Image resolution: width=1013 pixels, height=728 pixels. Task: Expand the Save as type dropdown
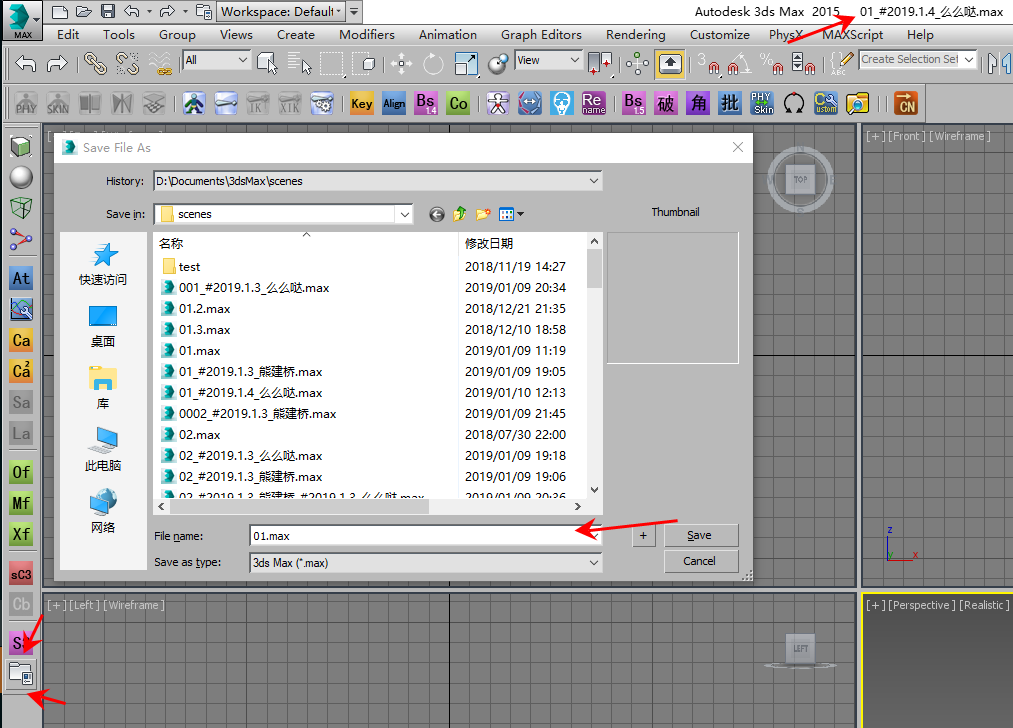click(594, 563)
